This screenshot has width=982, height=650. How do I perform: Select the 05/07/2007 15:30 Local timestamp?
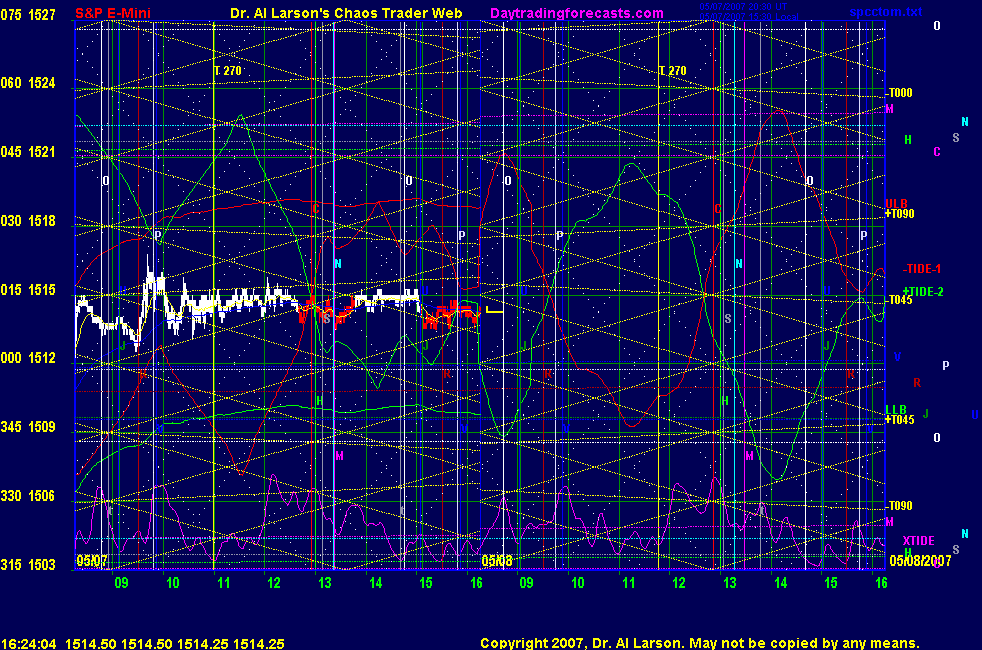click(748, 16)
